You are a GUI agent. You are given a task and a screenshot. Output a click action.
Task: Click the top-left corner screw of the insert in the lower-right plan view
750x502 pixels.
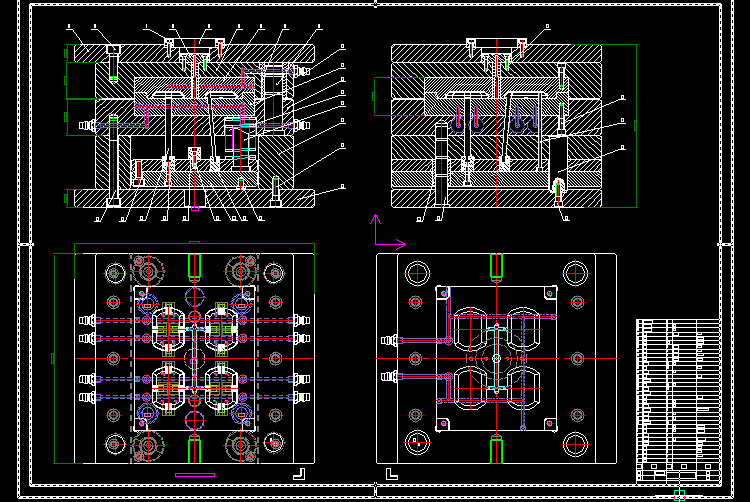443,294
